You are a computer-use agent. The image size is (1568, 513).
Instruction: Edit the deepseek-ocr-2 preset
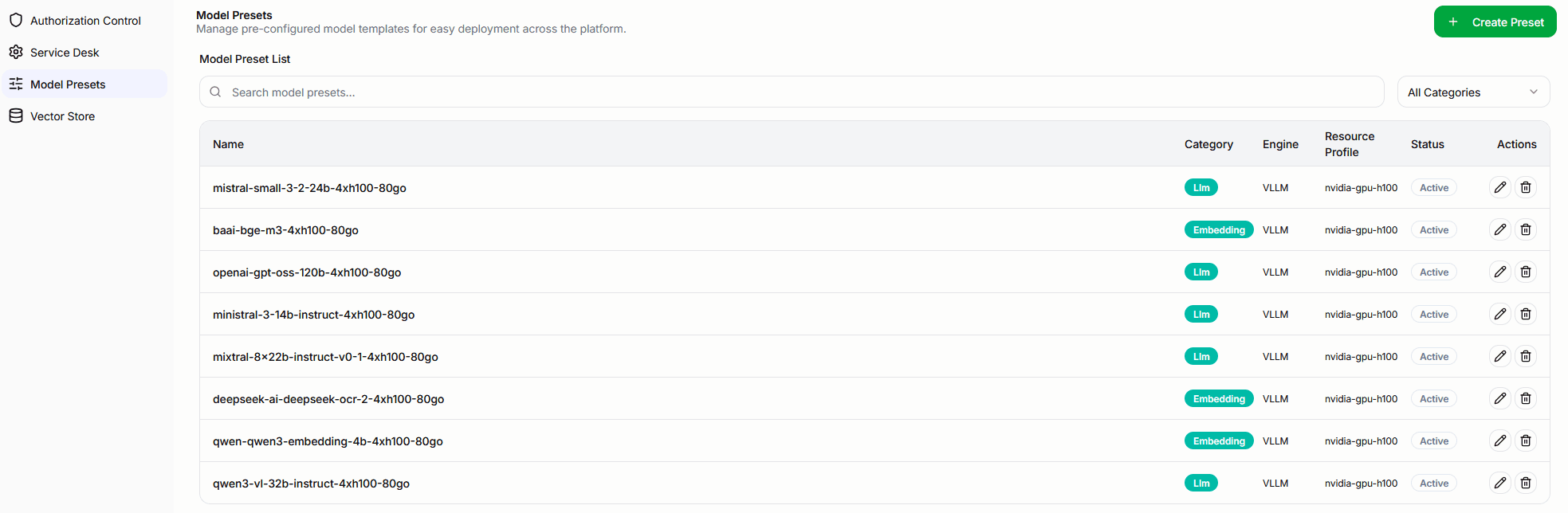tap(1500, 398)
